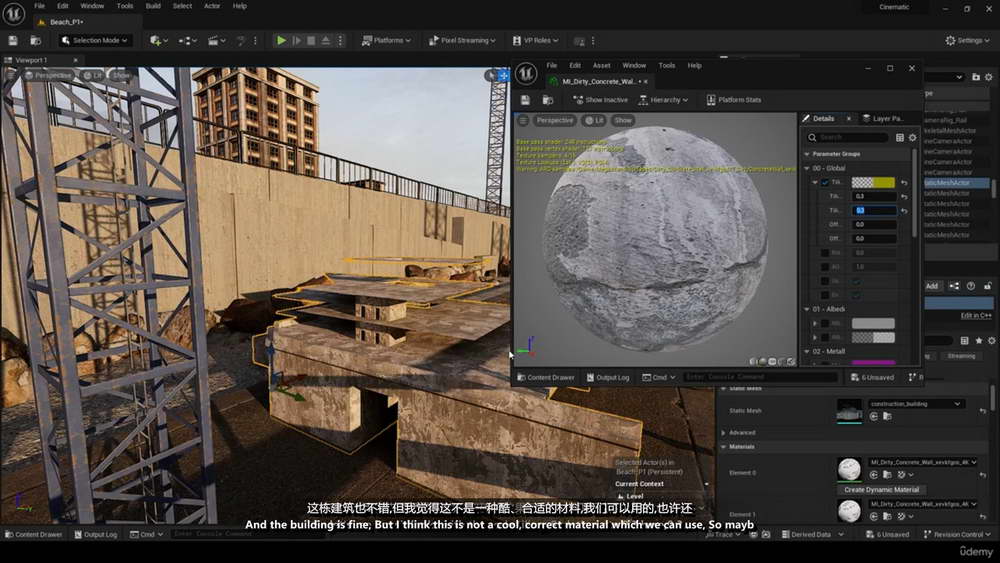Image resolution: width=1000 pixels, height=563 pixels.
Task: Click the magenta Metallic color swatch
Action: (x=873, y=363)
